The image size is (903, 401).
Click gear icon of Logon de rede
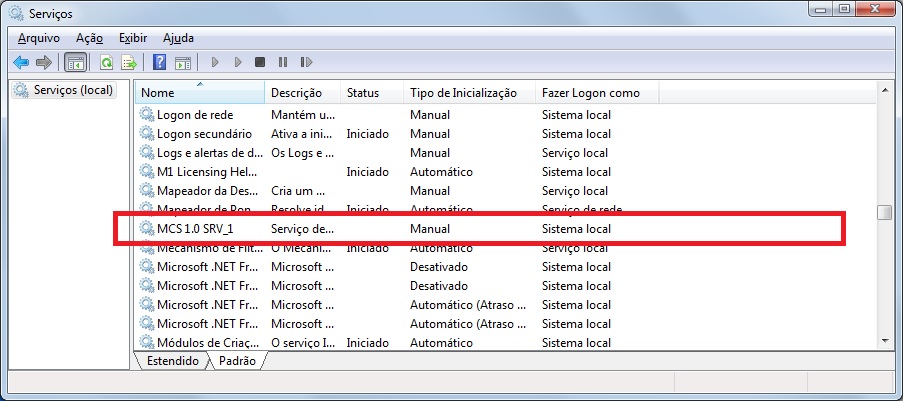pos(147,115)
